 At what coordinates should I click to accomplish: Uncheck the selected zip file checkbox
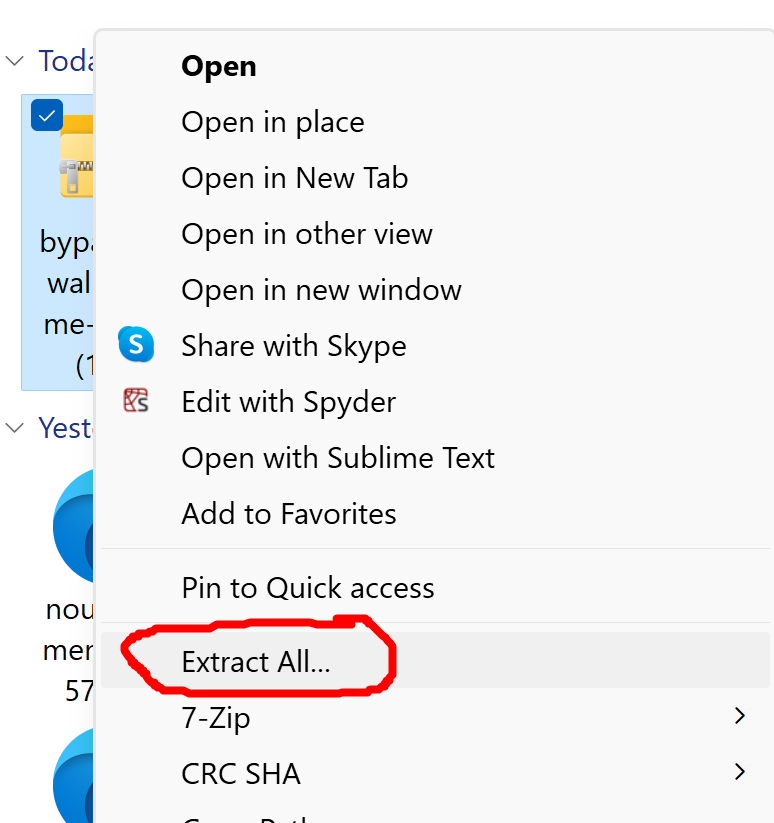pyautogui.click(x=47, y=115)
